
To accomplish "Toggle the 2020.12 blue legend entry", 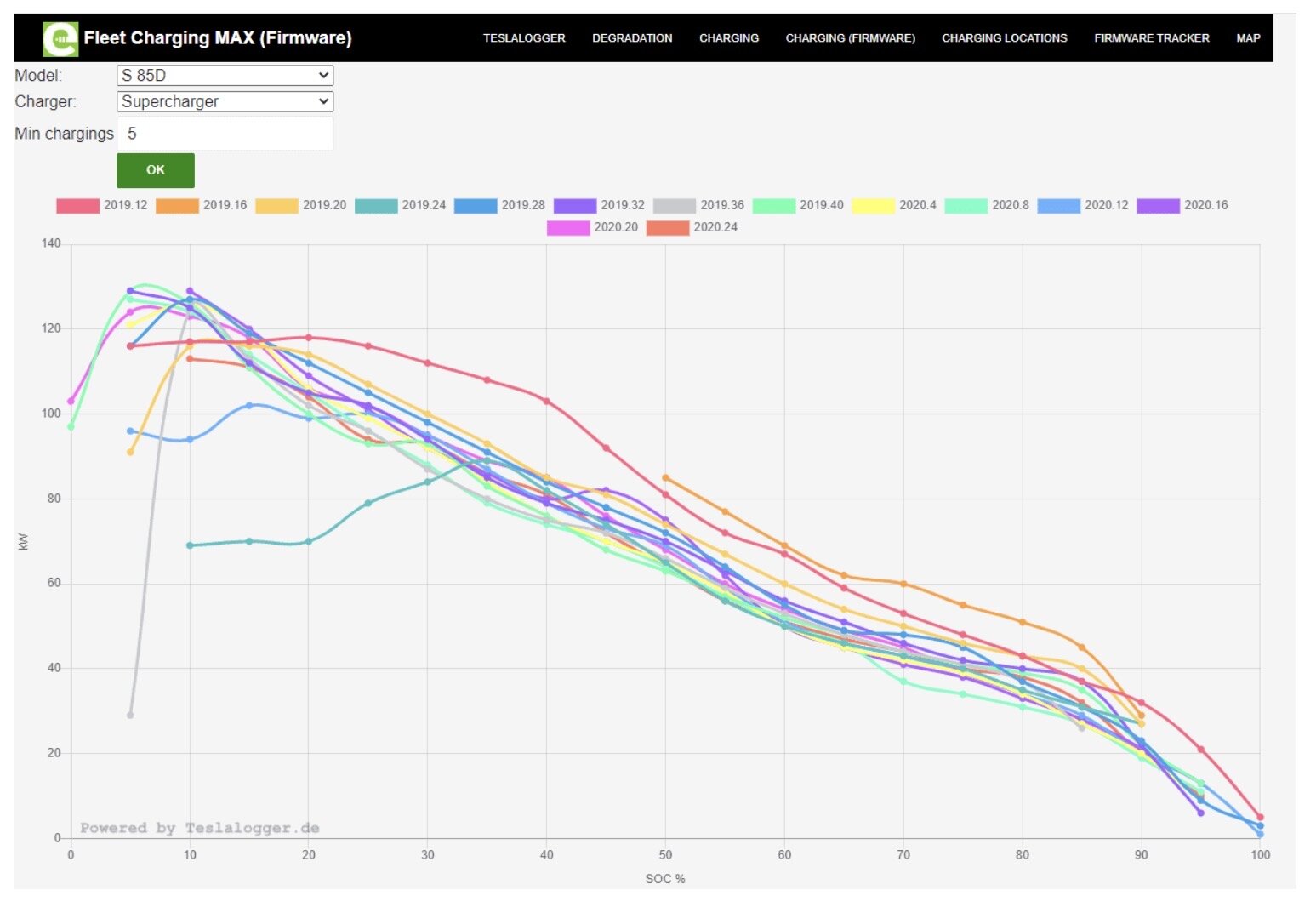I will pyautogui.click(x=1059, y=206).
